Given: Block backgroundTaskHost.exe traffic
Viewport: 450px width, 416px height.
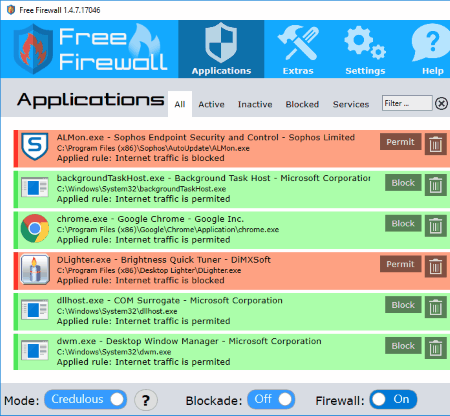Looking at the screenshot, I should tap(403, 183).
